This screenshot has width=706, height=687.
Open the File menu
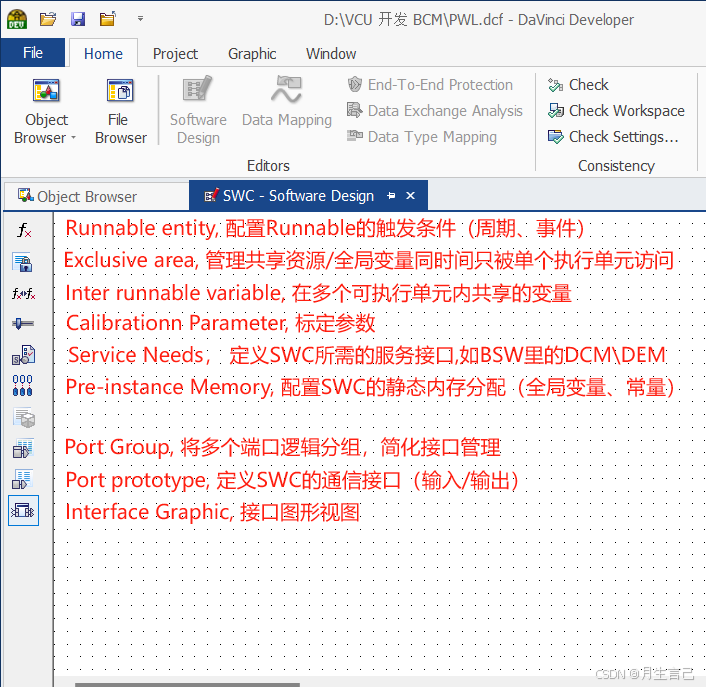pos(33,53)
